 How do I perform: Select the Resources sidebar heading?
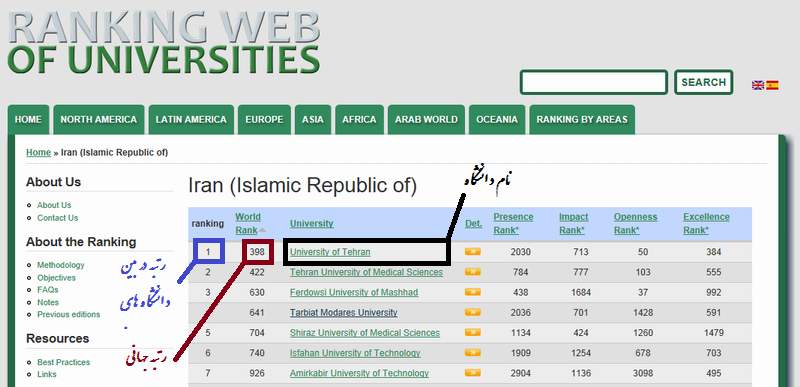click(x=58, y=339)
